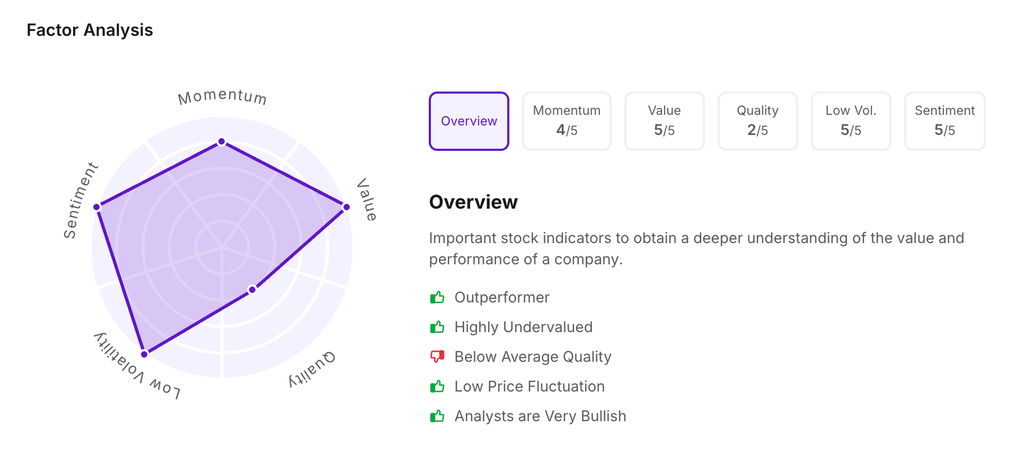The width and height of the screenshot is (1024, 465).
Task: Click the red thumbs-down Below Average Quality icon
Action: pos(437,357)
